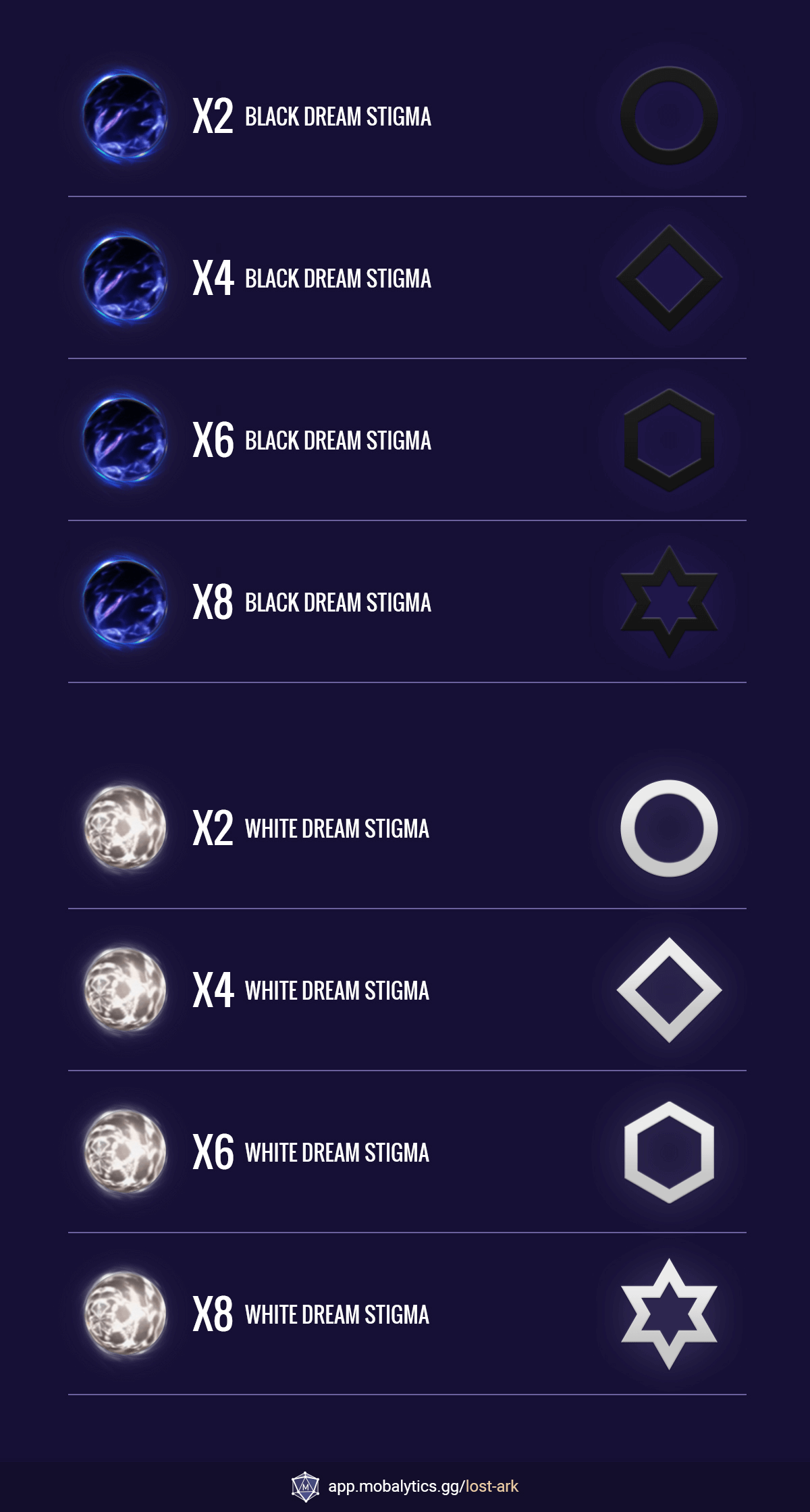The image size is (810, 1512).
Task: Select the X8 white dream orb
Action: [x=125, y=1314]
